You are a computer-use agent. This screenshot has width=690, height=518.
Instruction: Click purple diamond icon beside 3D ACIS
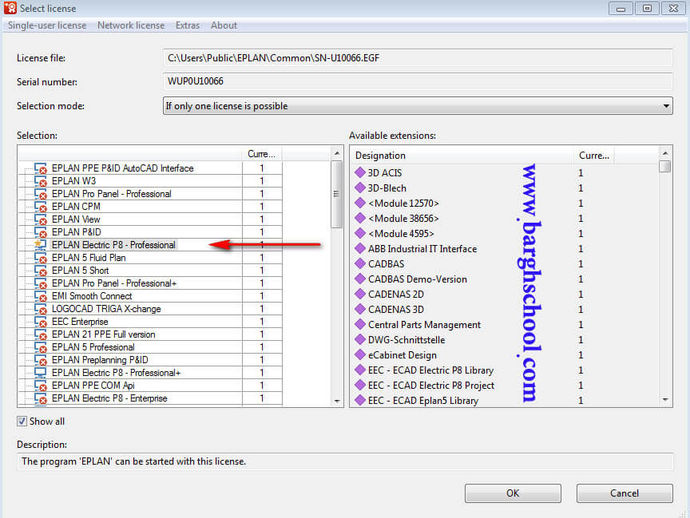(360, 173)
